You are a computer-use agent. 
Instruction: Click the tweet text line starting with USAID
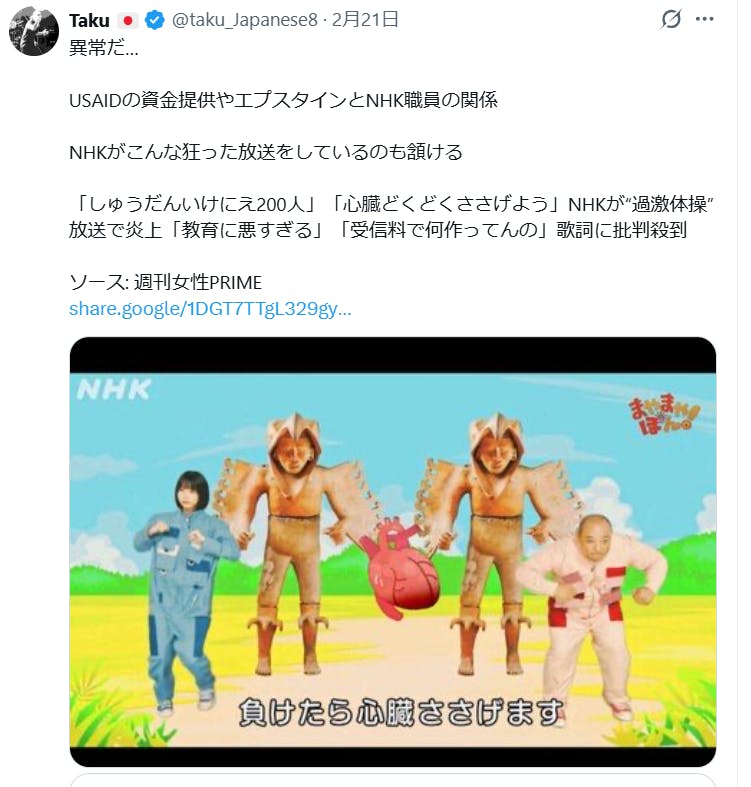tap(284, 100)
